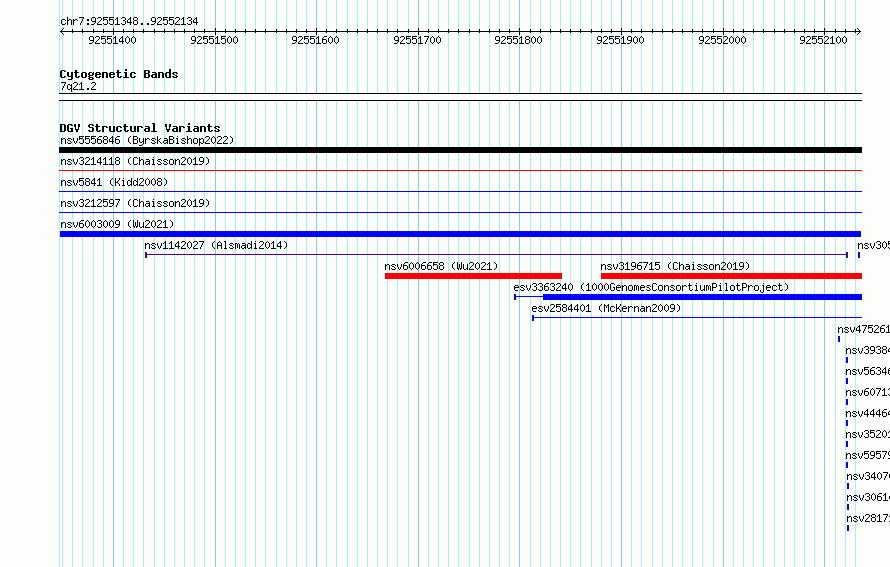This screenshot has height=567, width=890.
Task: Click the red nsv6006658 variant bar
Action: point(473,276)
